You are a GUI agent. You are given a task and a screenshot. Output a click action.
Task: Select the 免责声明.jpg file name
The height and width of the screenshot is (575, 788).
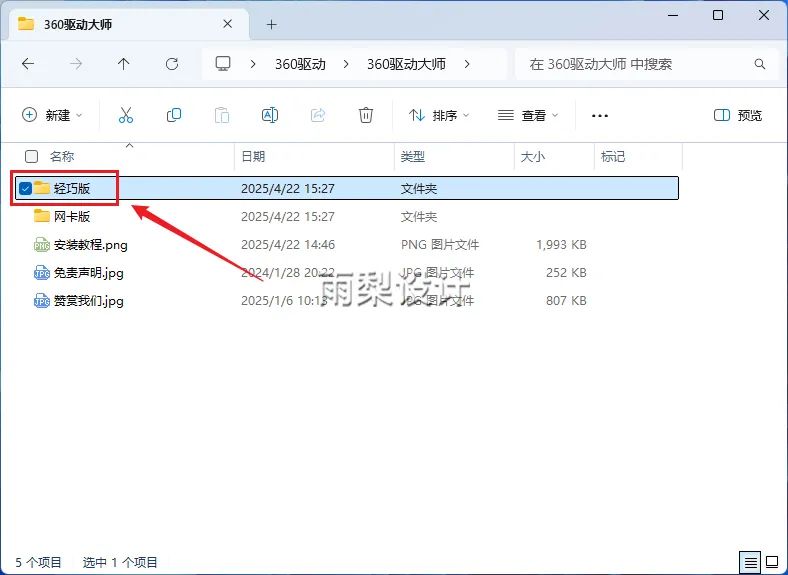[88, 273]
